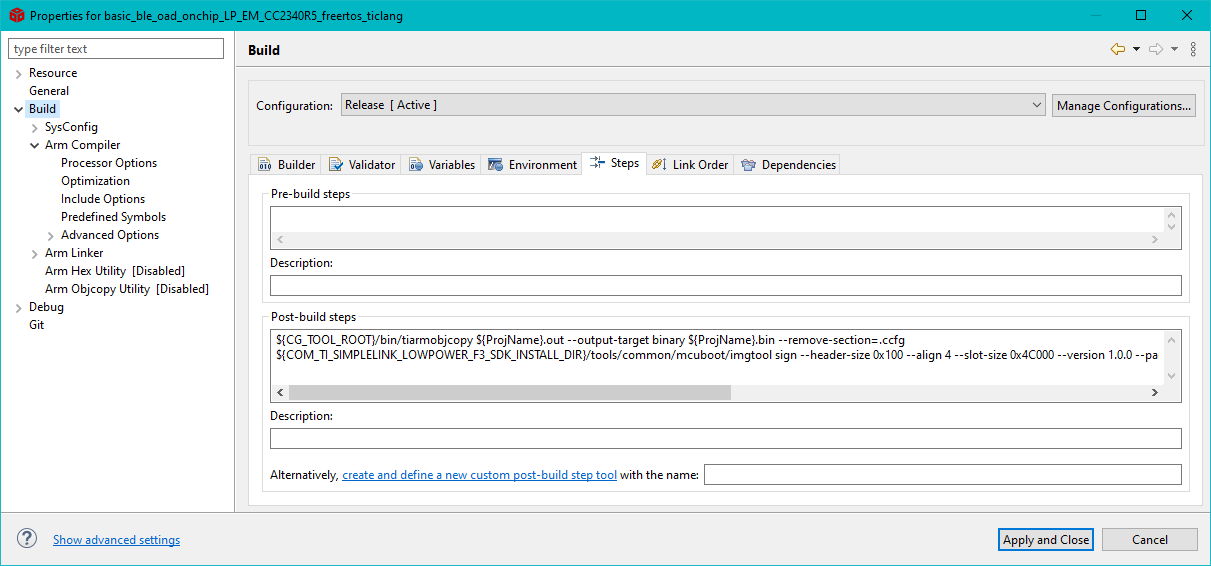
Task: Switch to the Validator tab
Action: pyautogui.click(x=362, y=165)
